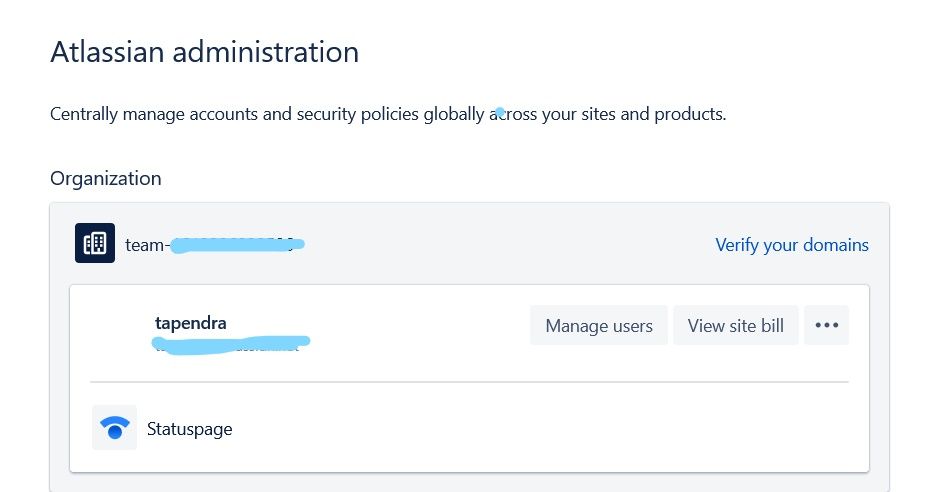
Task: Click the gap between tapendra and Manage users
Action: pos(420,326)
